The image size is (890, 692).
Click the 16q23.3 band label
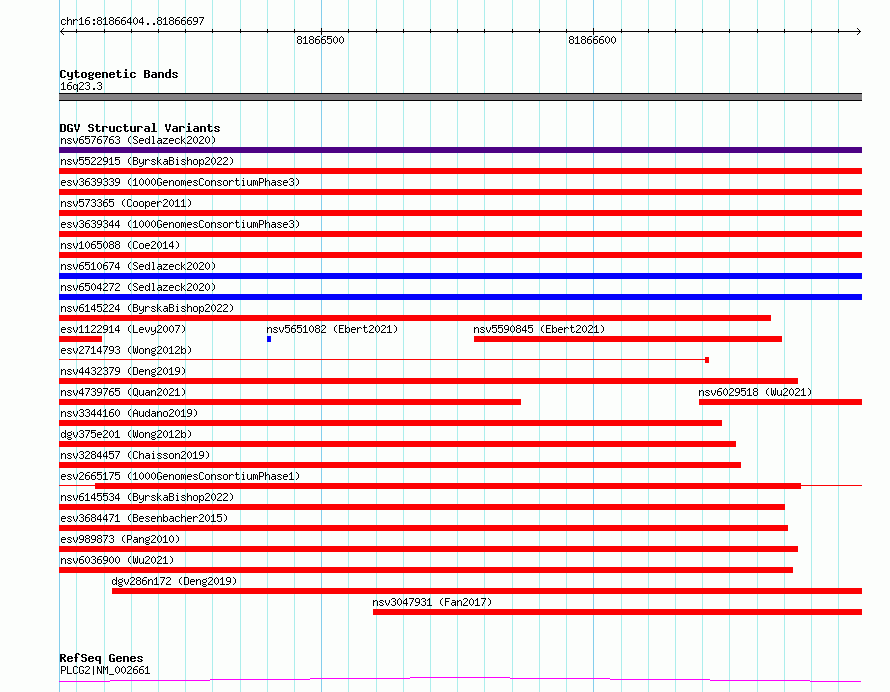tap(81, 86)
